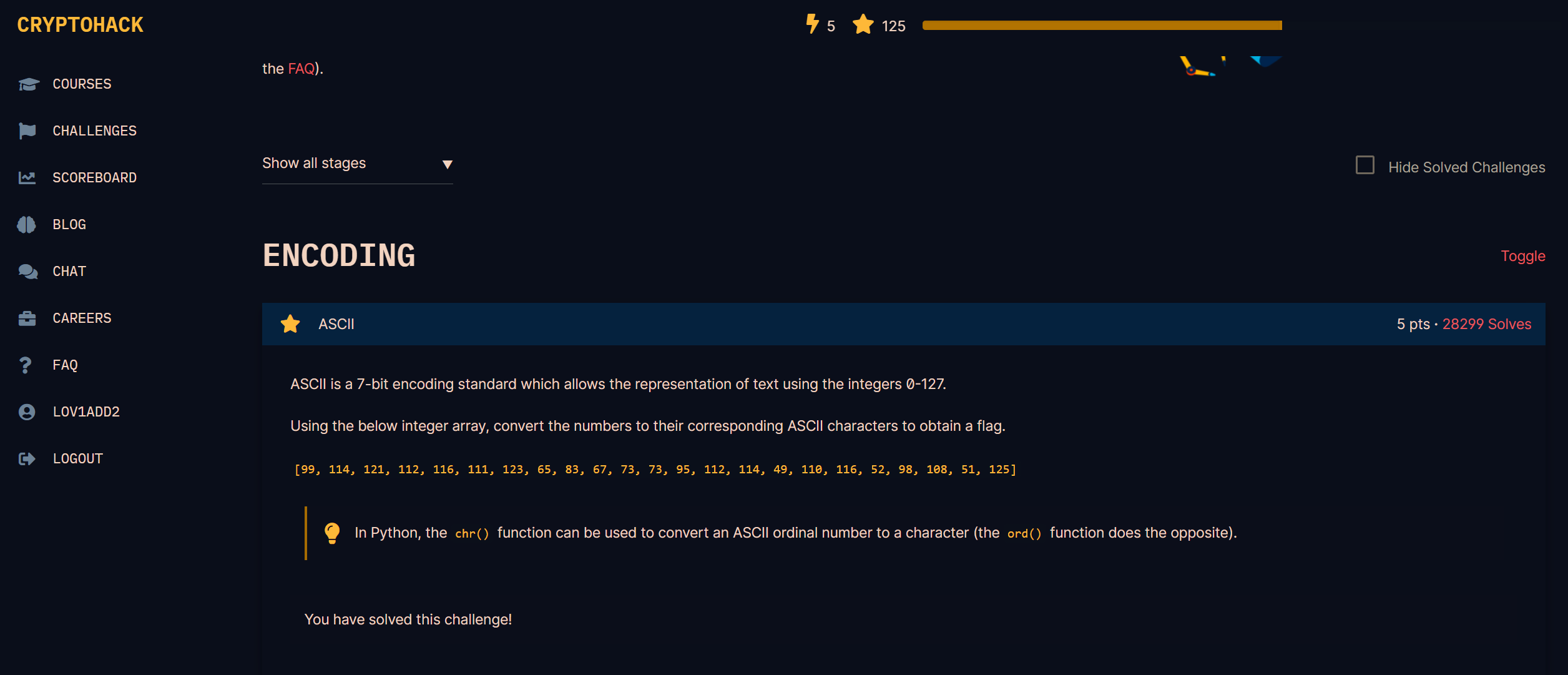Screen dimensions: 1568x675
Task: Follow the red FAQ link in text
Action: 301,69
